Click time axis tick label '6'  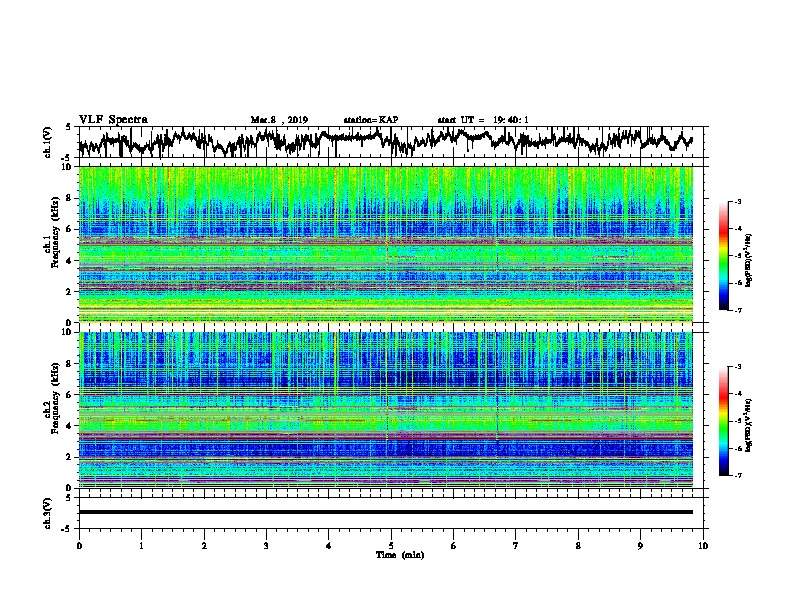(x=454, y=546)
